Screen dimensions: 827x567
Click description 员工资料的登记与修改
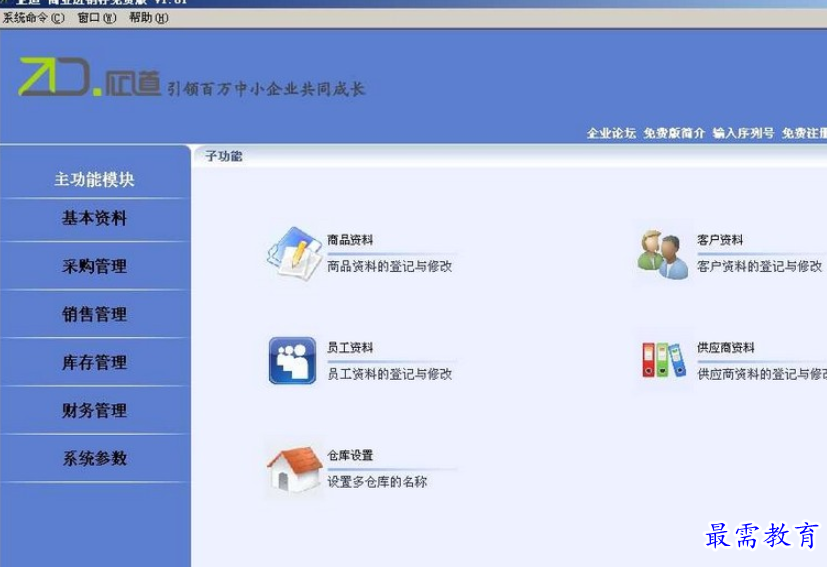coord(389,374)
